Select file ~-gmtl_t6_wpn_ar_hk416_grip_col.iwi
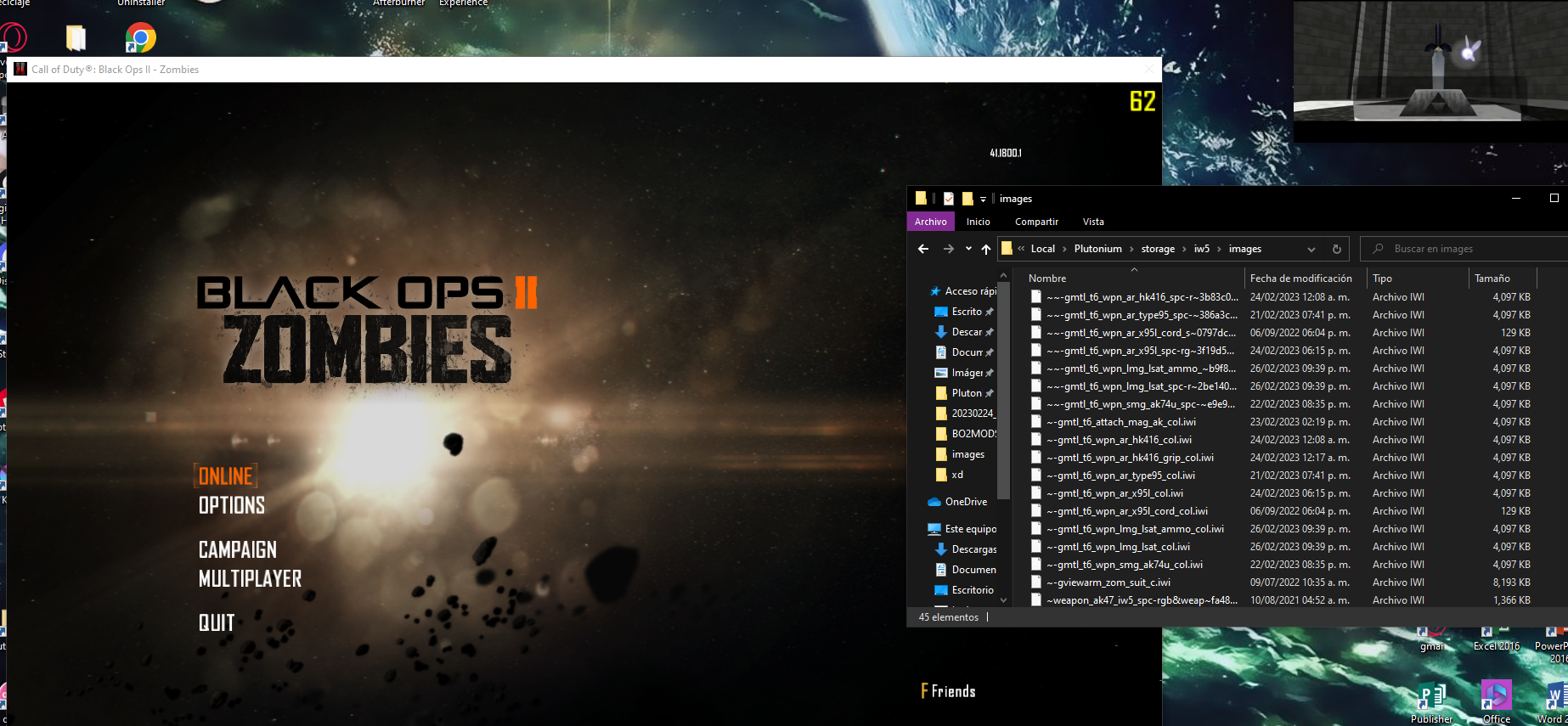Screen dimensions: 1568x726 1130,458
